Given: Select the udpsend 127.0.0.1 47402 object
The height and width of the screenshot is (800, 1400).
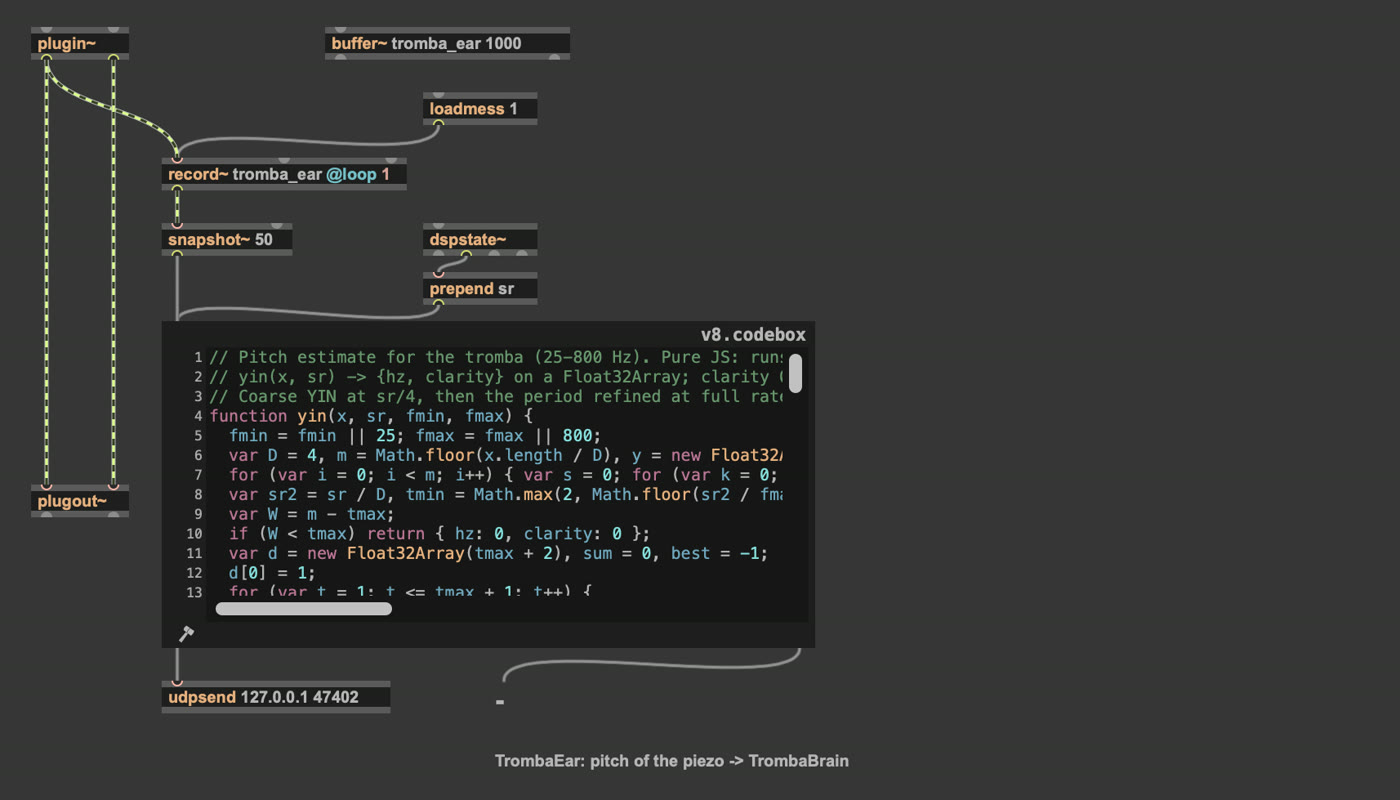Looking at the screenshot, I should [276, 697].
